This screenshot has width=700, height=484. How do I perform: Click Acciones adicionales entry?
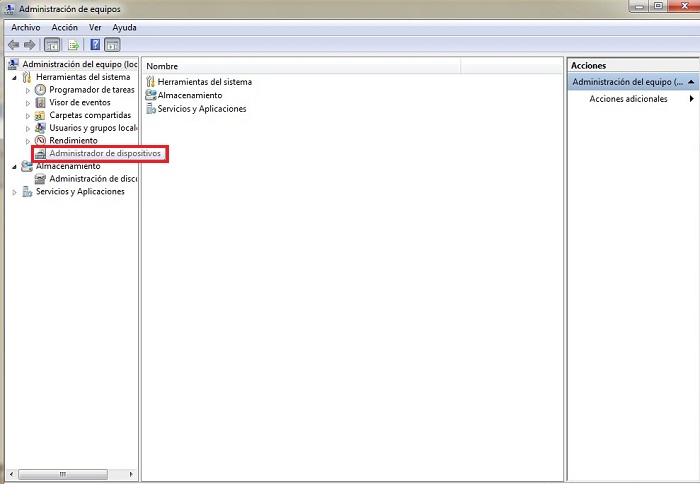(628, 99)
